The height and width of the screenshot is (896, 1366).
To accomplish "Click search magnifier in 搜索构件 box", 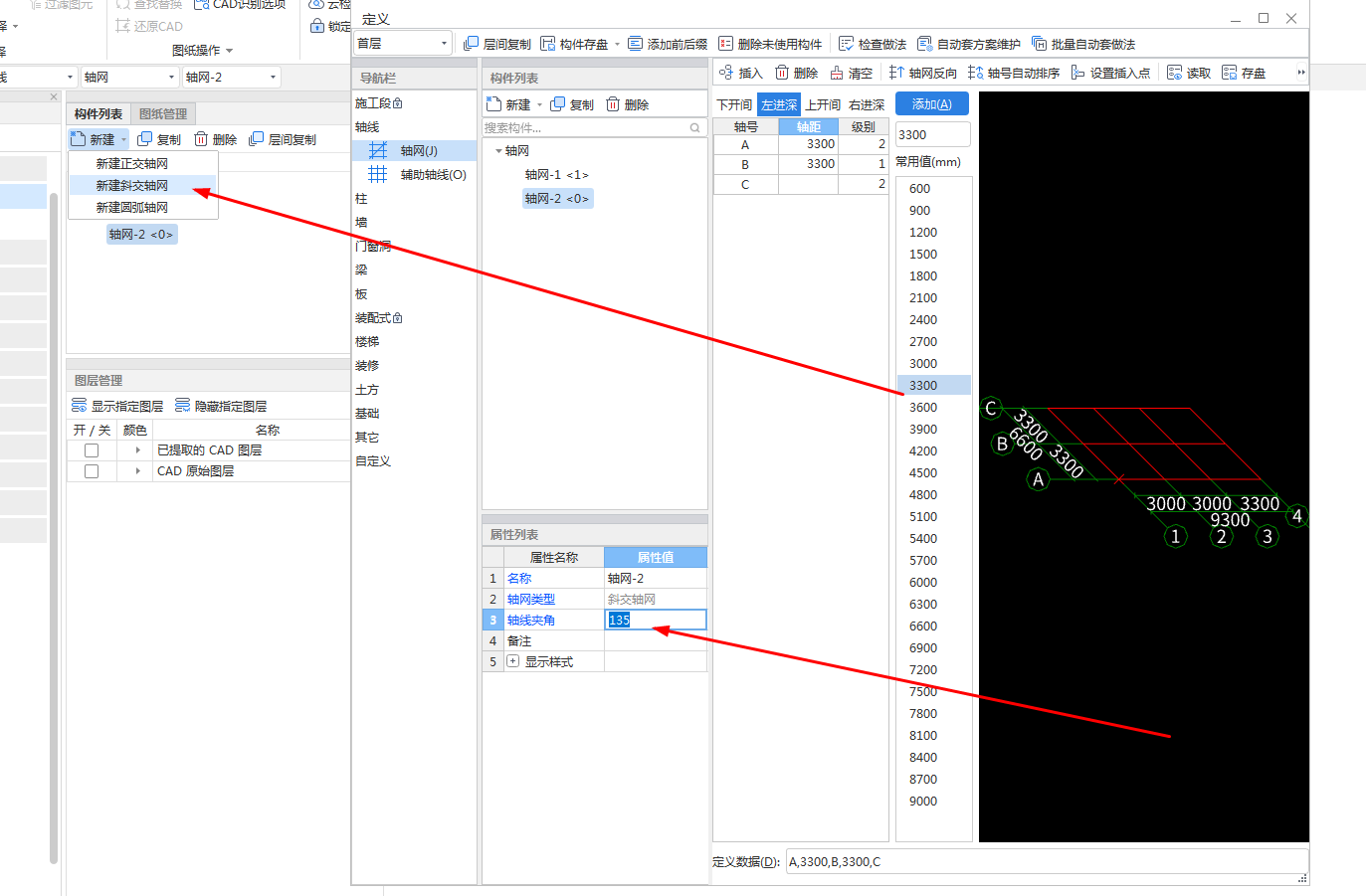I will point(695,128).
